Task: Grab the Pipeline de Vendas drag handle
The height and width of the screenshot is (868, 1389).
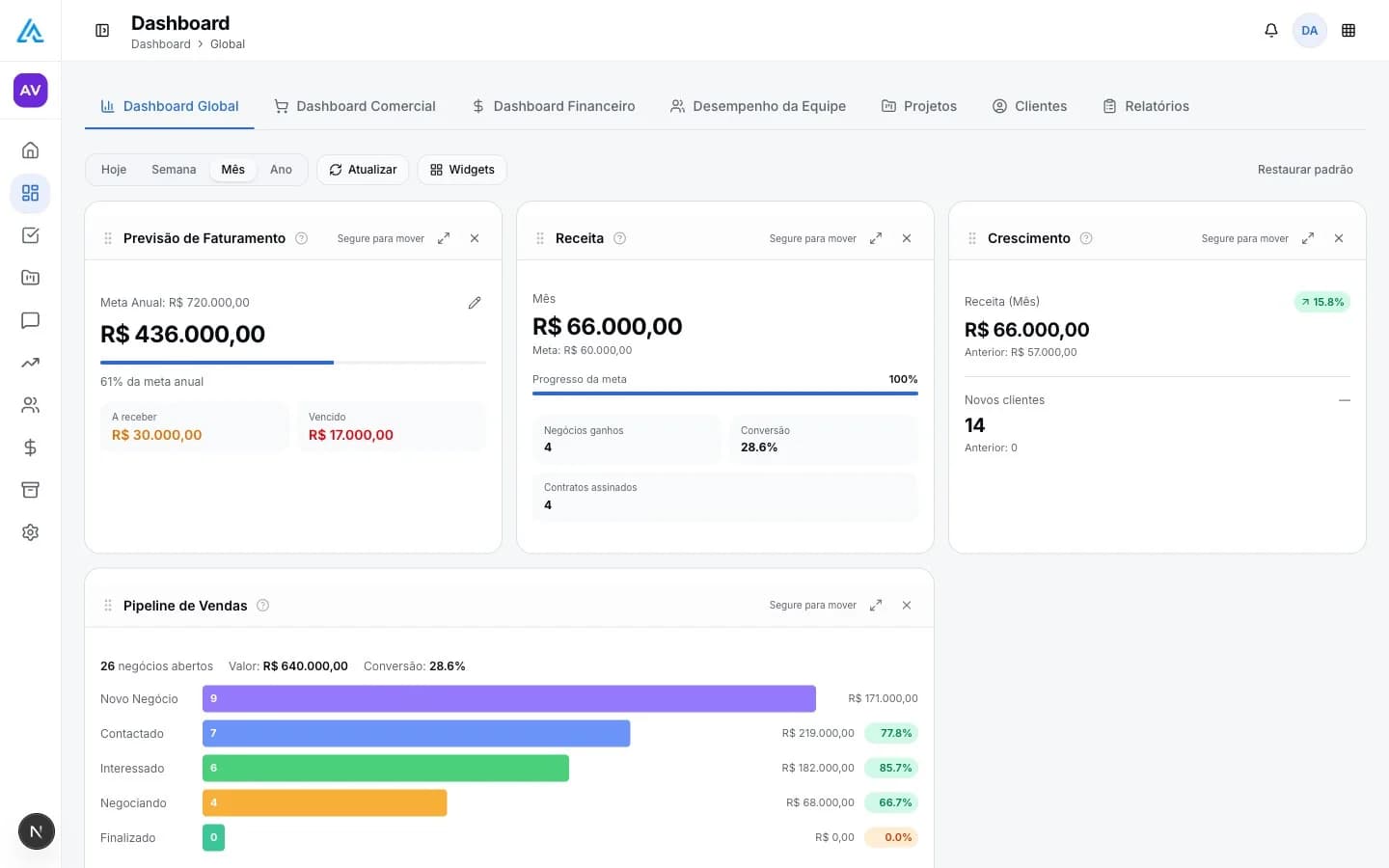Action: click(108, 606)
